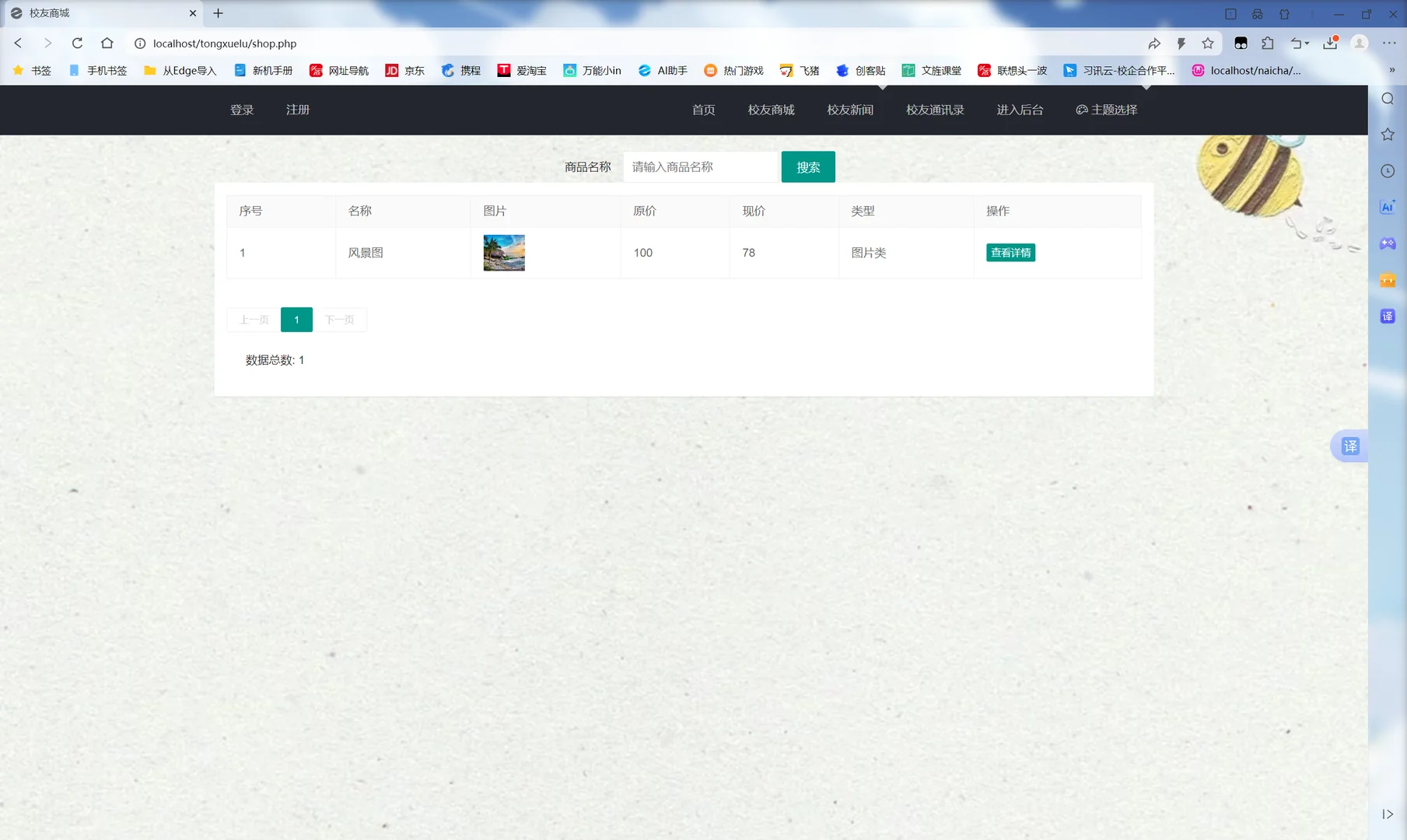Toggle the floating 译 translate button
Viewport: 1407px width, 840px height.
(1350, 446)
